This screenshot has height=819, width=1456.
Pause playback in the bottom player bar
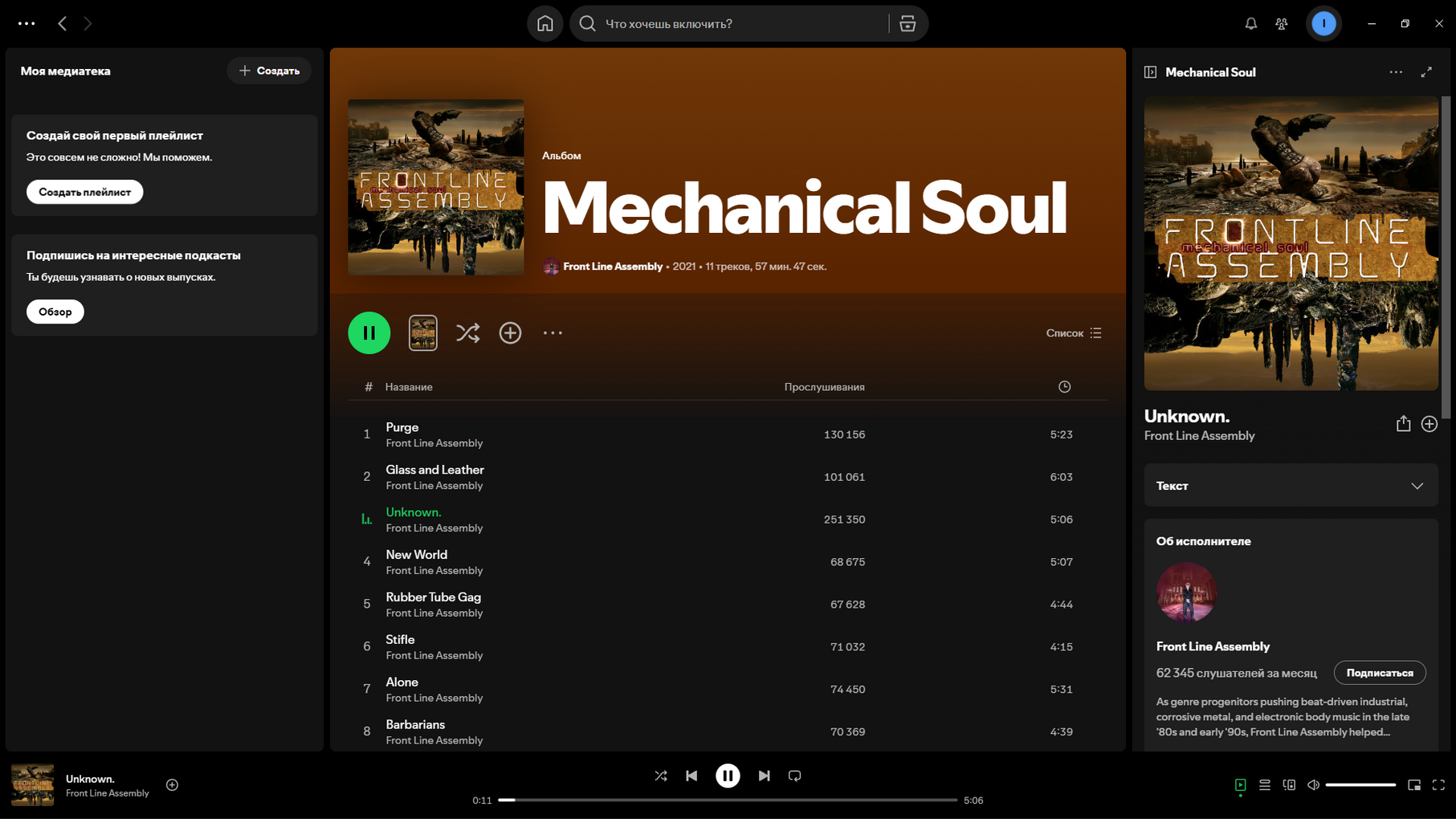[x=728, y=776]
